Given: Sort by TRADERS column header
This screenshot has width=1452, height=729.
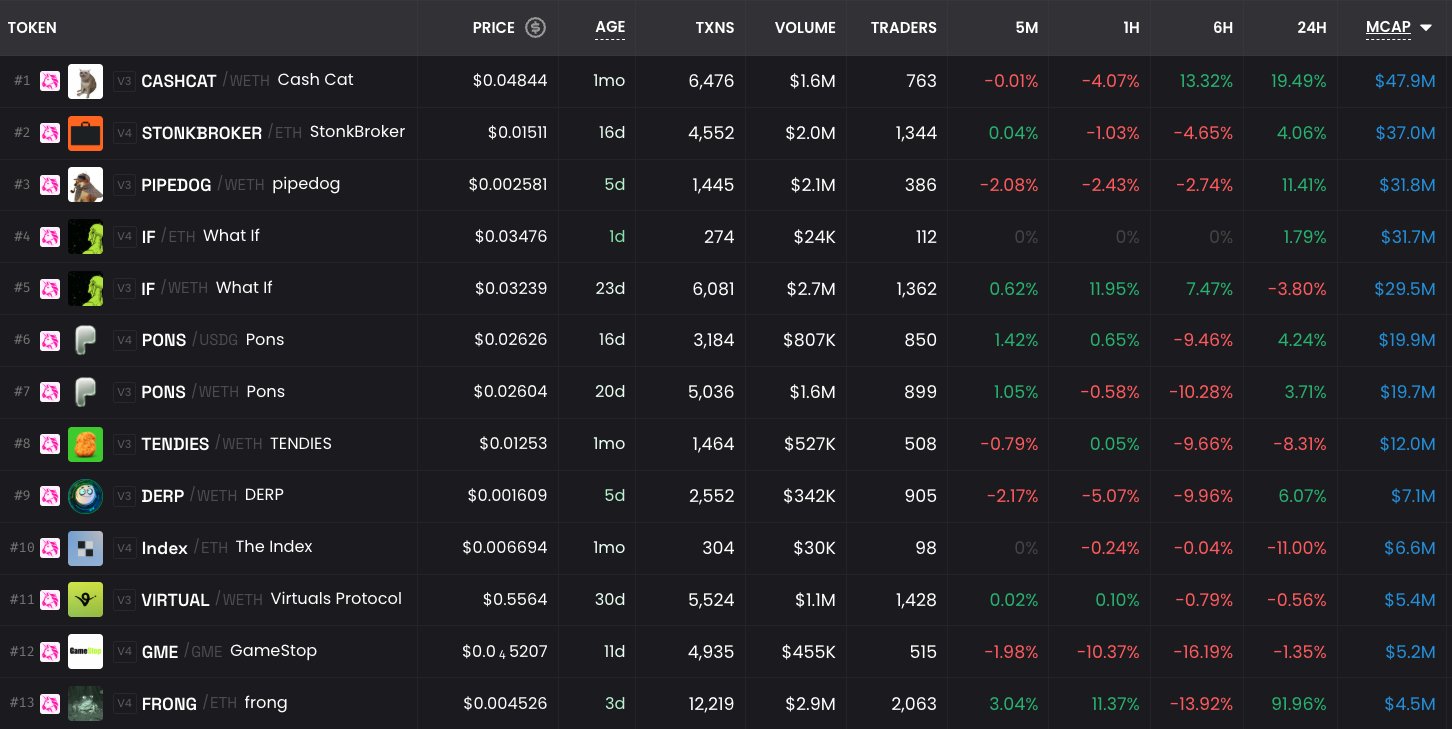Looking at the screenshot, I should click(904, 28).
